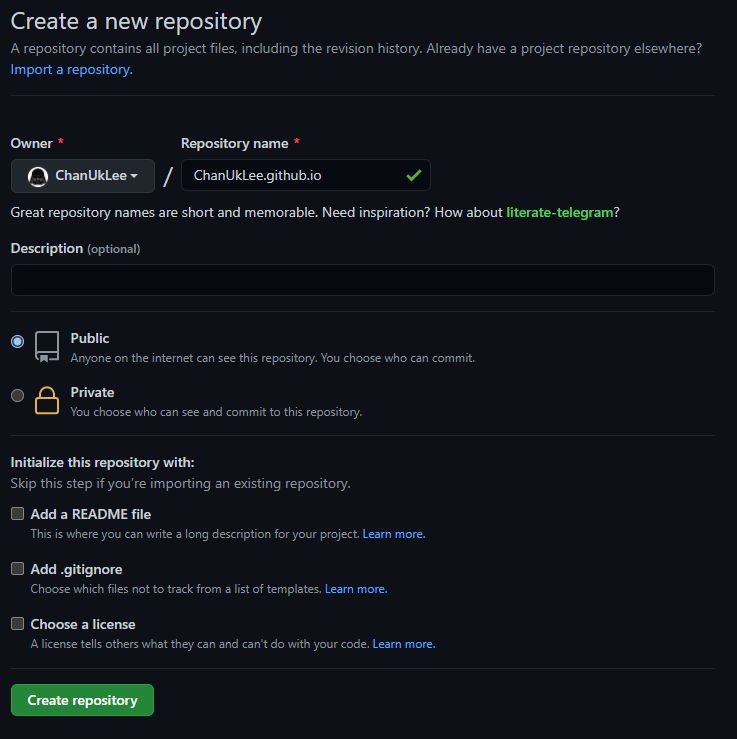Image resolution: width=737 pixels, height=739 pixels.
Task: Click the Choose a license label
Action: [x=83, y=624]
